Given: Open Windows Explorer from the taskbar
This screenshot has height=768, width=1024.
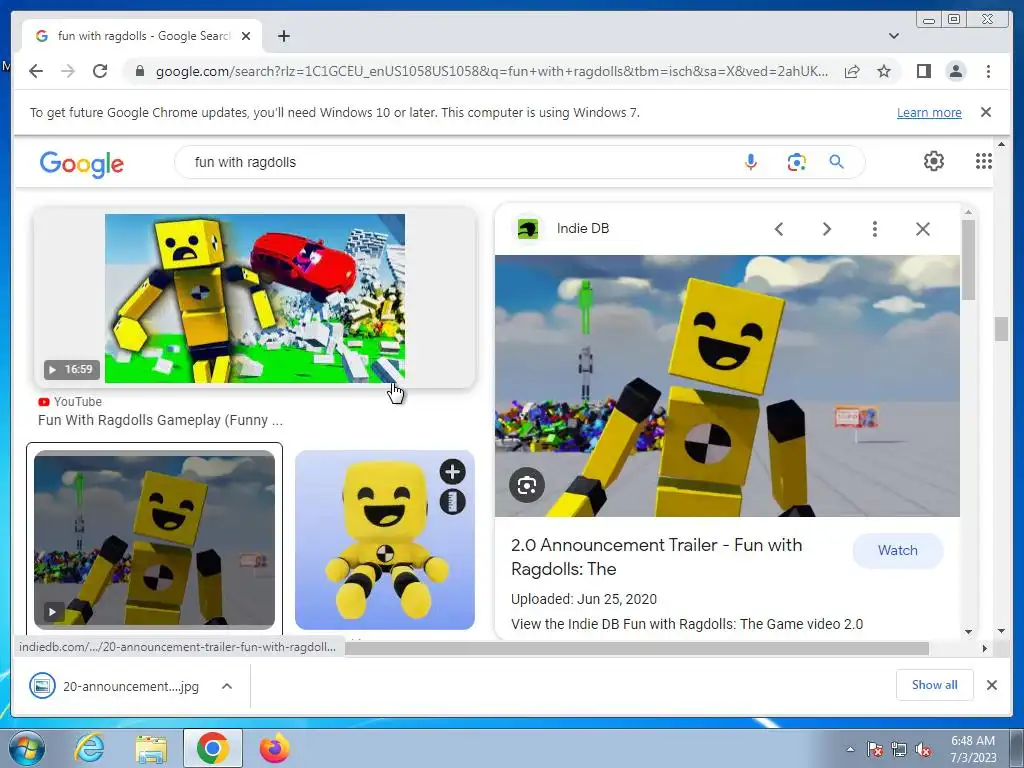Looking at the screenshot, I should pyautogui.click(x=151, y=748).
